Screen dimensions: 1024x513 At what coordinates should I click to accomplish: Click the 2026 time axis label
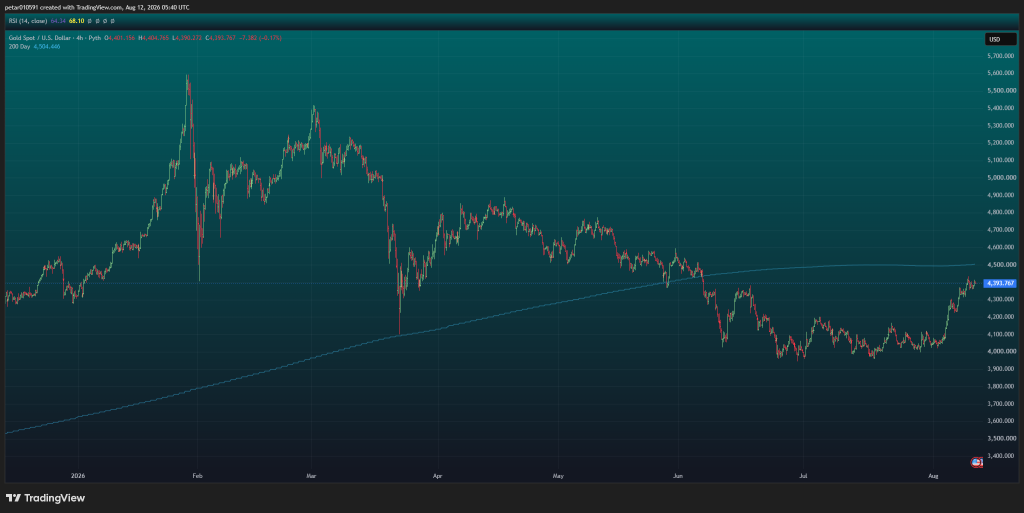pos(78,476)
